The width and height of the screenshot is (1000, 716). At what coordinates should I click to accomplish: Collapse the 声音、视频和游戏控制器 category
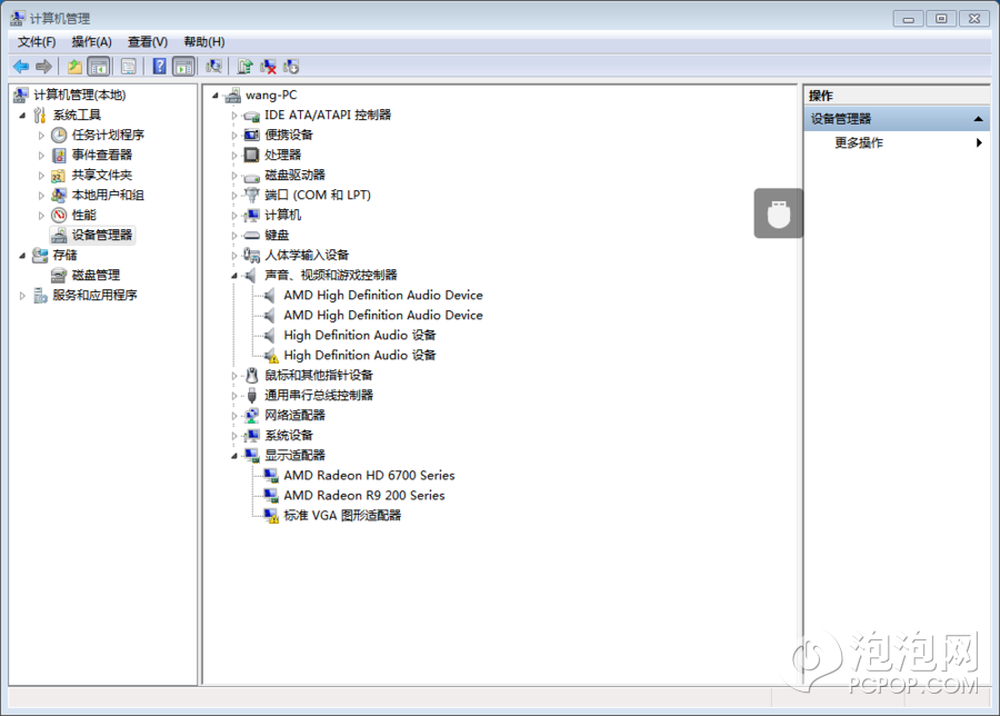[235, 275]
